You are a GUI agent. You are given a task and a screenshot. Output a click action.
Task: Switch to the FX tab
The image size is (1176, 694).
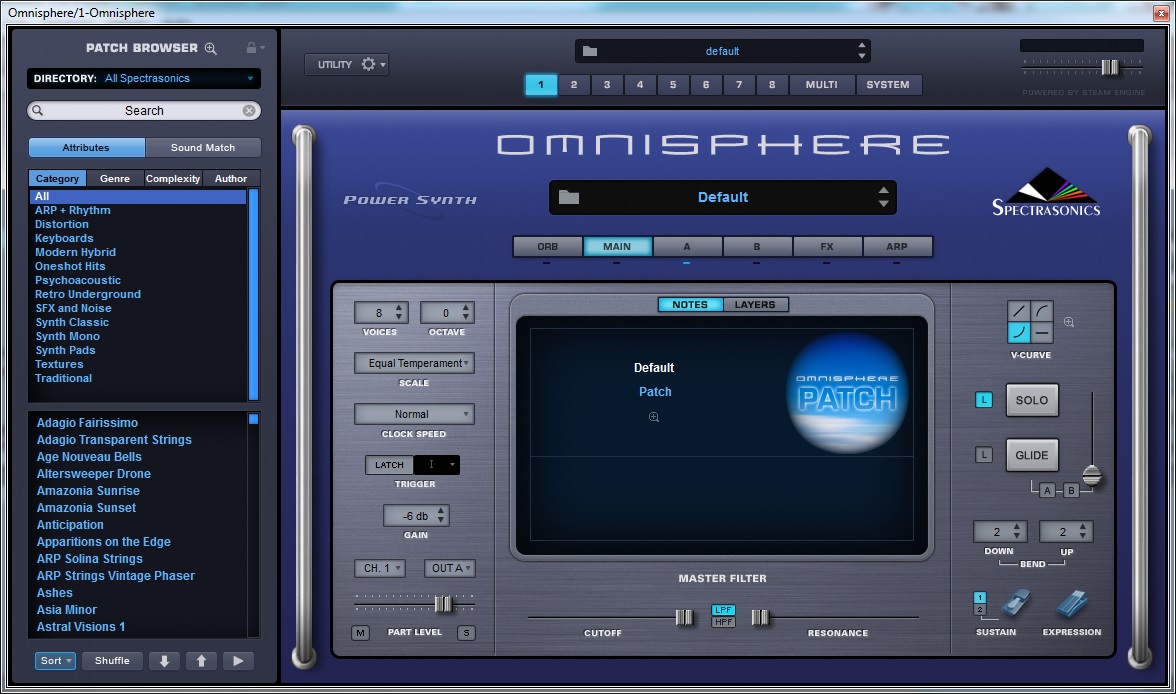coord(826,247)
